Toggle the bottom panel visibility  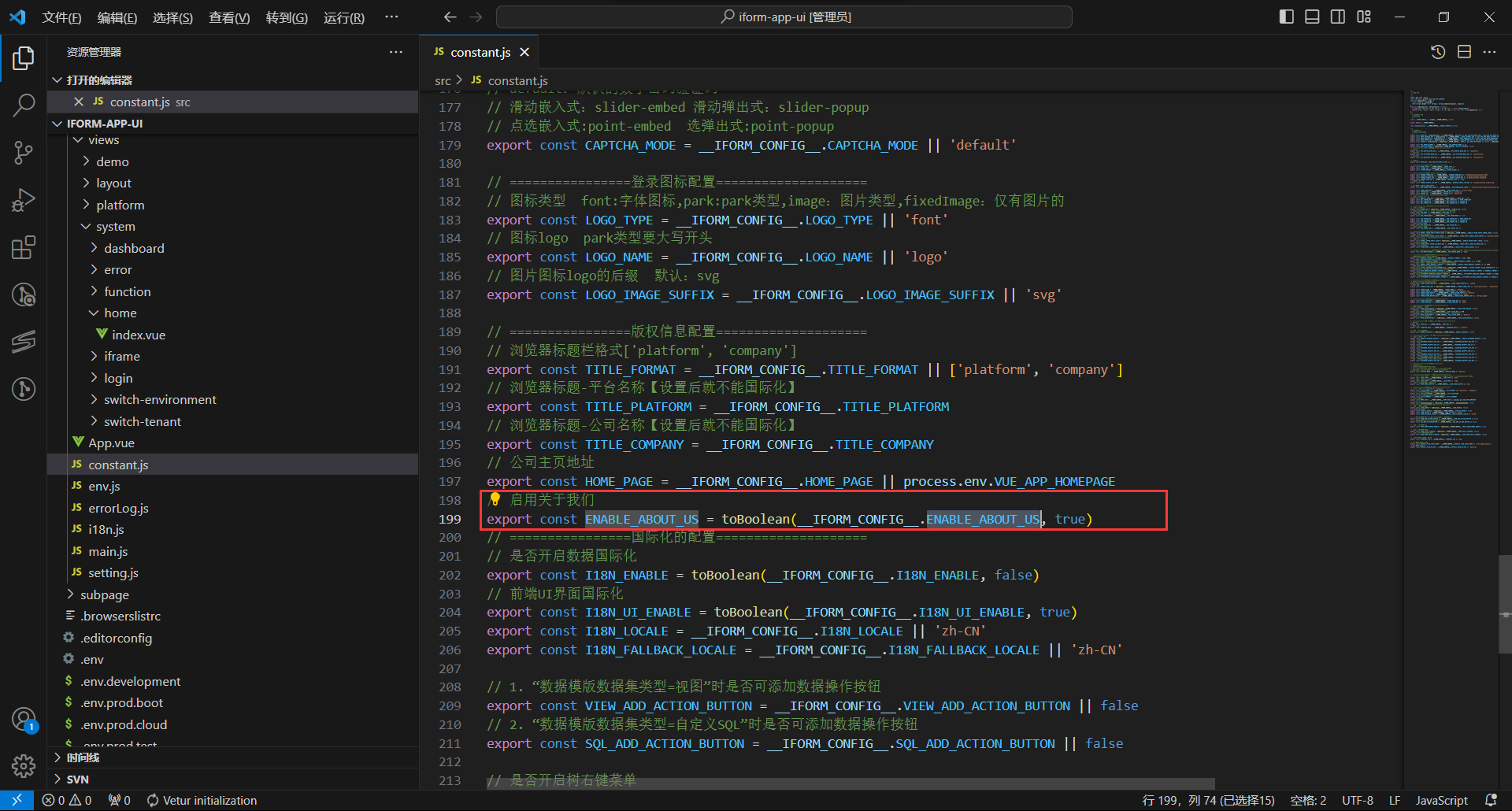pos(1312,17)
